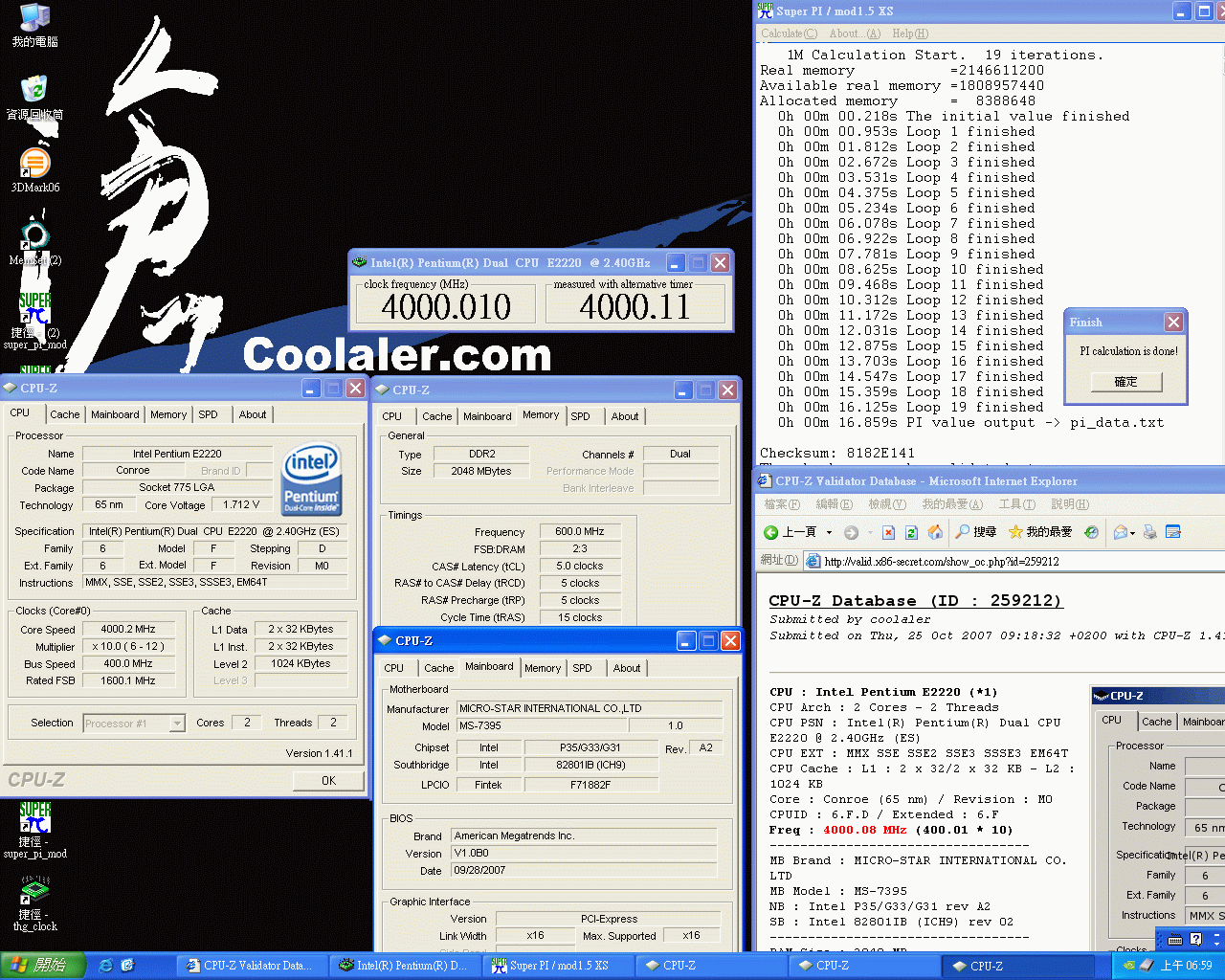This screenshot has width=1225, height=980.
Task: Select SPD tab in CPU-Z Motherboard window
Action: [582, 668]
